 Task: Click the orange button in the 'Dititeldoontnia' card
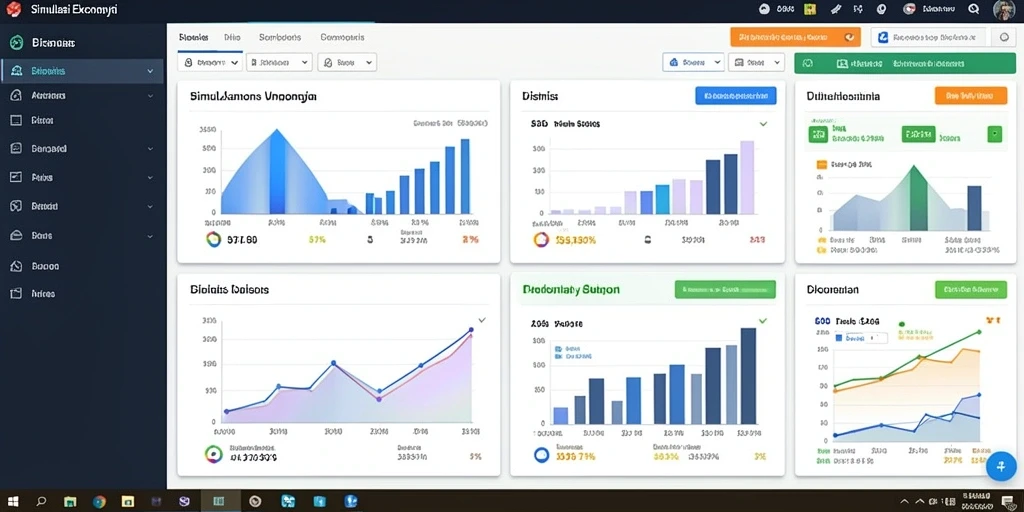click(971, 95)
